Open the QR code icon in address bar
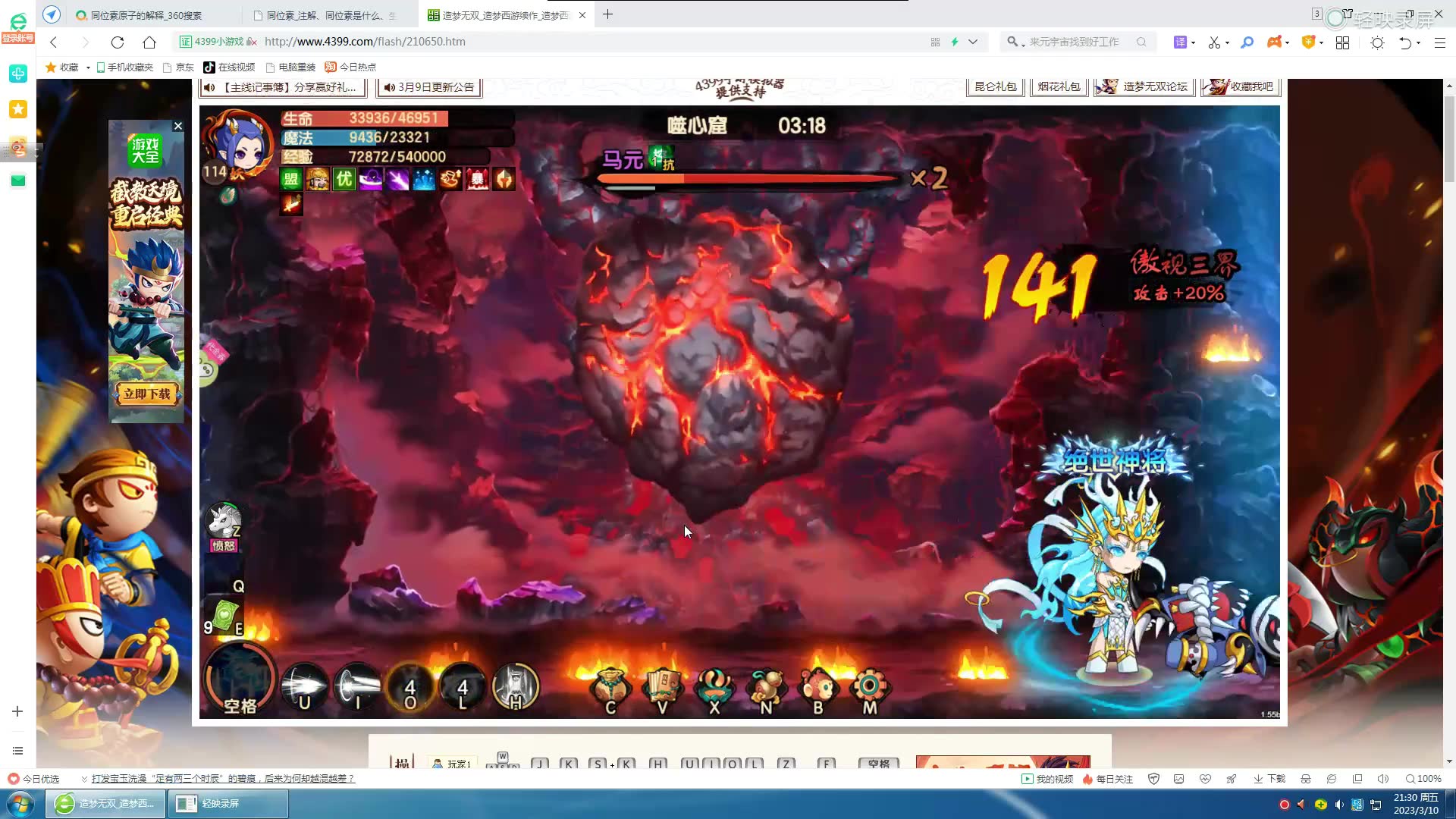Image resolution: width=1456 pixels, height=819 pixels. (x=935, y=42)
